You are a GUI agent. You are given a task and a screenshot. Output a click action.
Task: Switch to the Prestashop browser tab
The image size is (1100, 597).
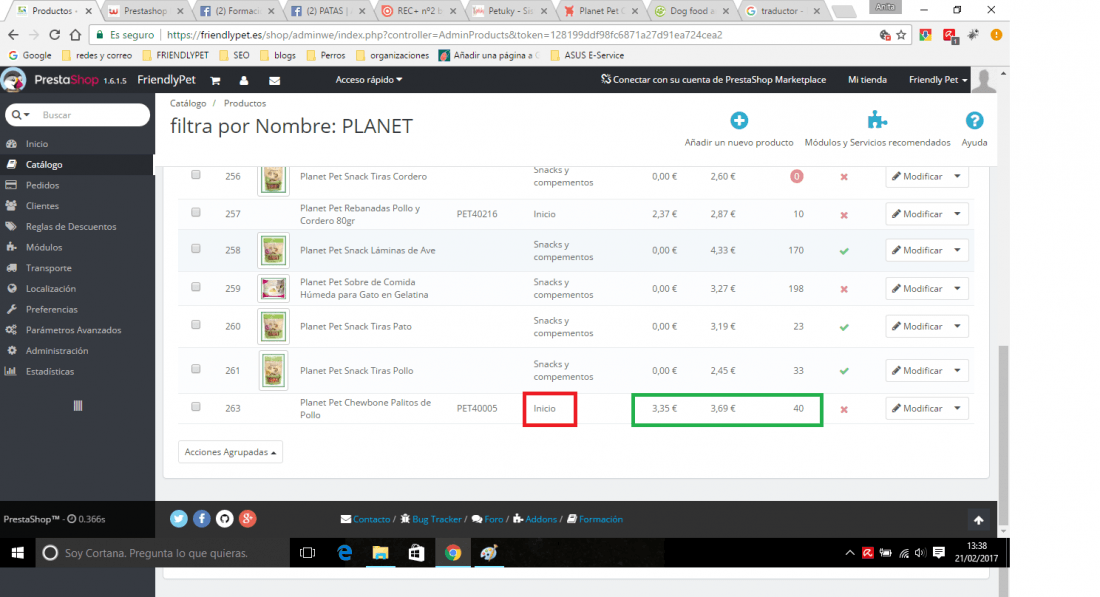[x=146, y=11]
